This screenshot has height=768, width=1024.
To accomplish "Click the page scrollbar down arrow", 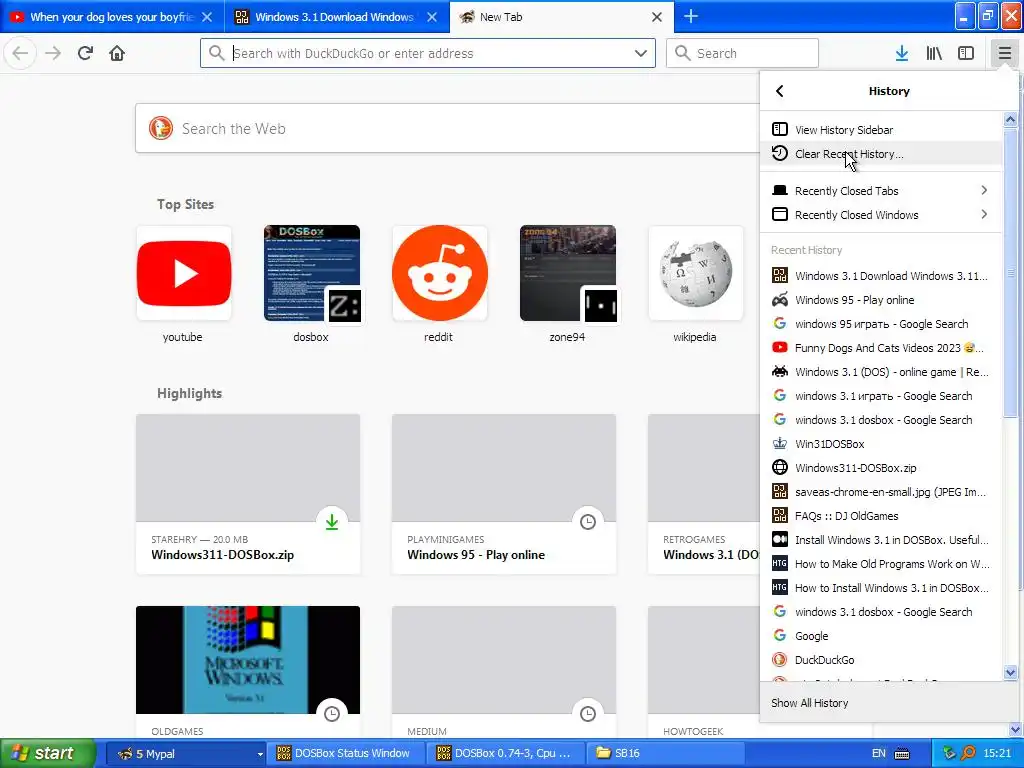I will coord(1017,729).
